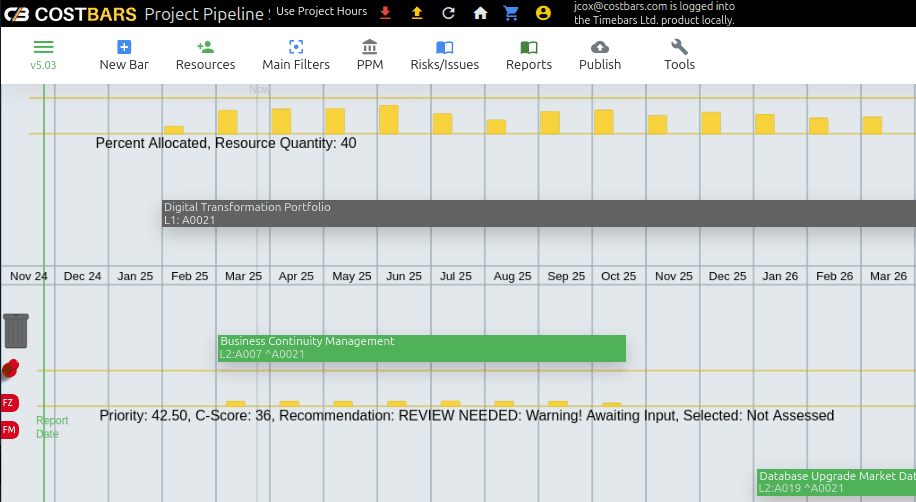Click the Mar 25 month header
Image resolution: width=916 pixels, height=502 pixels.
click(x=243, y=276)
